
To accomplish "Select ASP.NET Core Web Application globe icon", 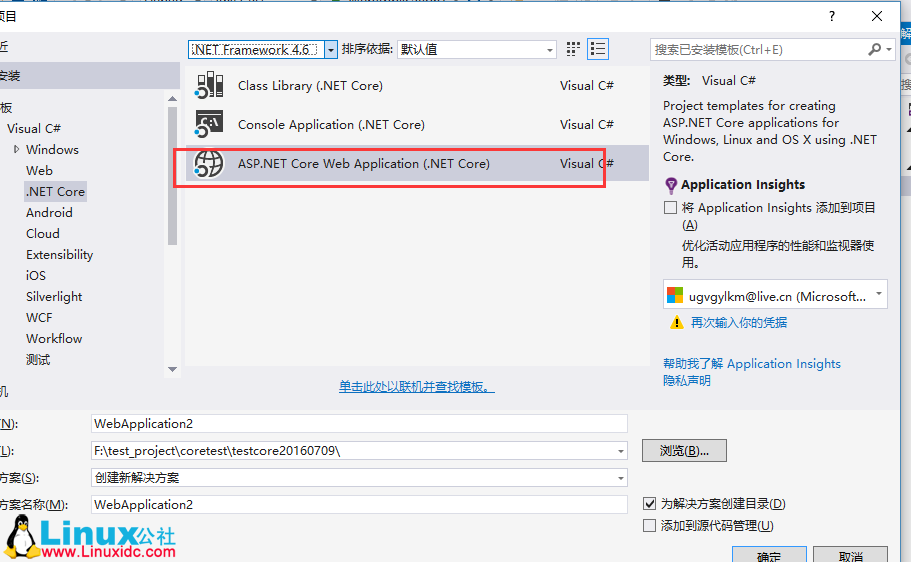I will 209,163.
